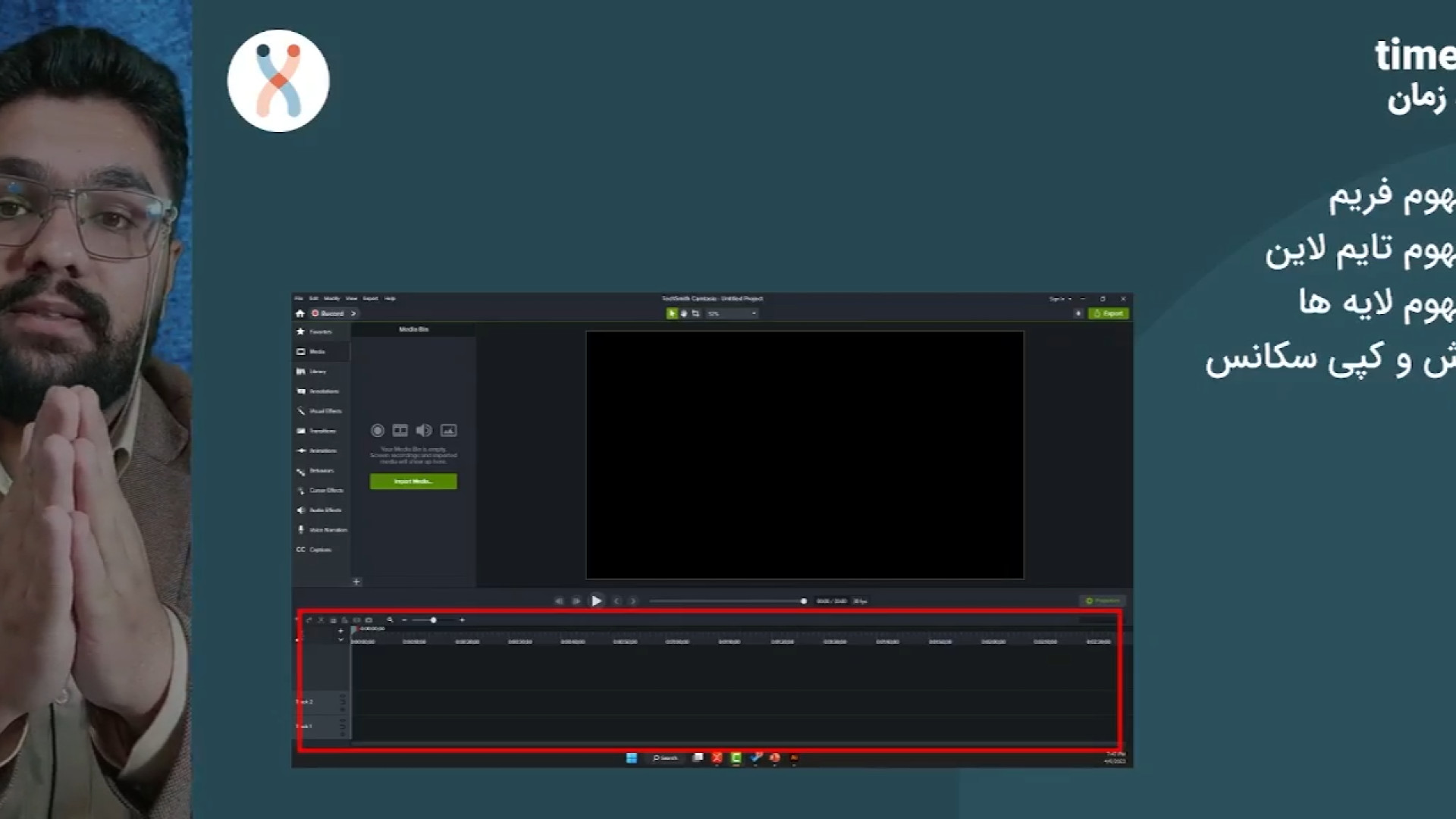Image resolution: width=1456 pixels, height=819 pixels.
Task: Click the timeline zoom slider handle
Action: point(434,620)
